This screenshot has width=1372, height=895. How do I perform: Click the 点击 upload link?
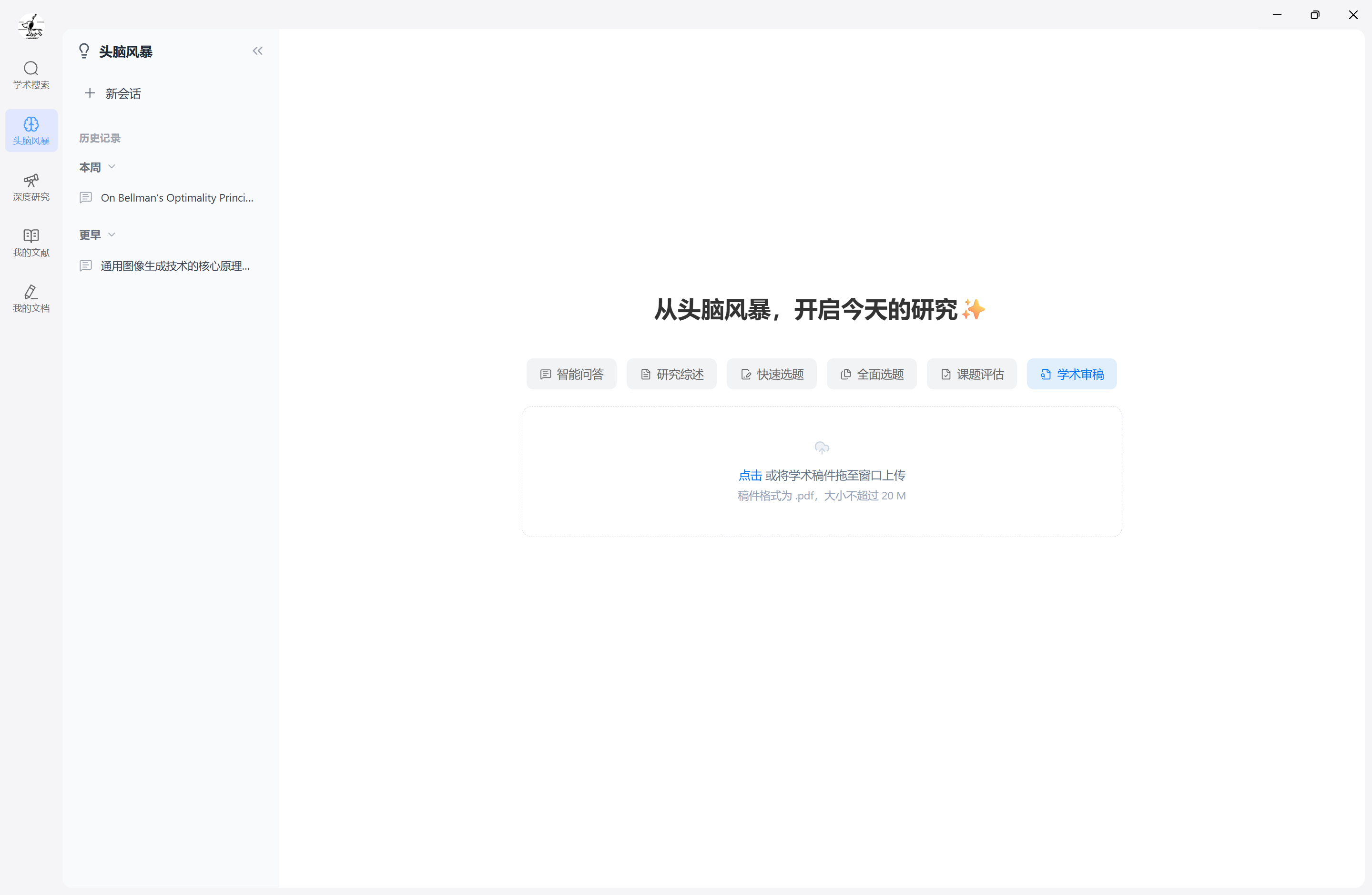750,475
